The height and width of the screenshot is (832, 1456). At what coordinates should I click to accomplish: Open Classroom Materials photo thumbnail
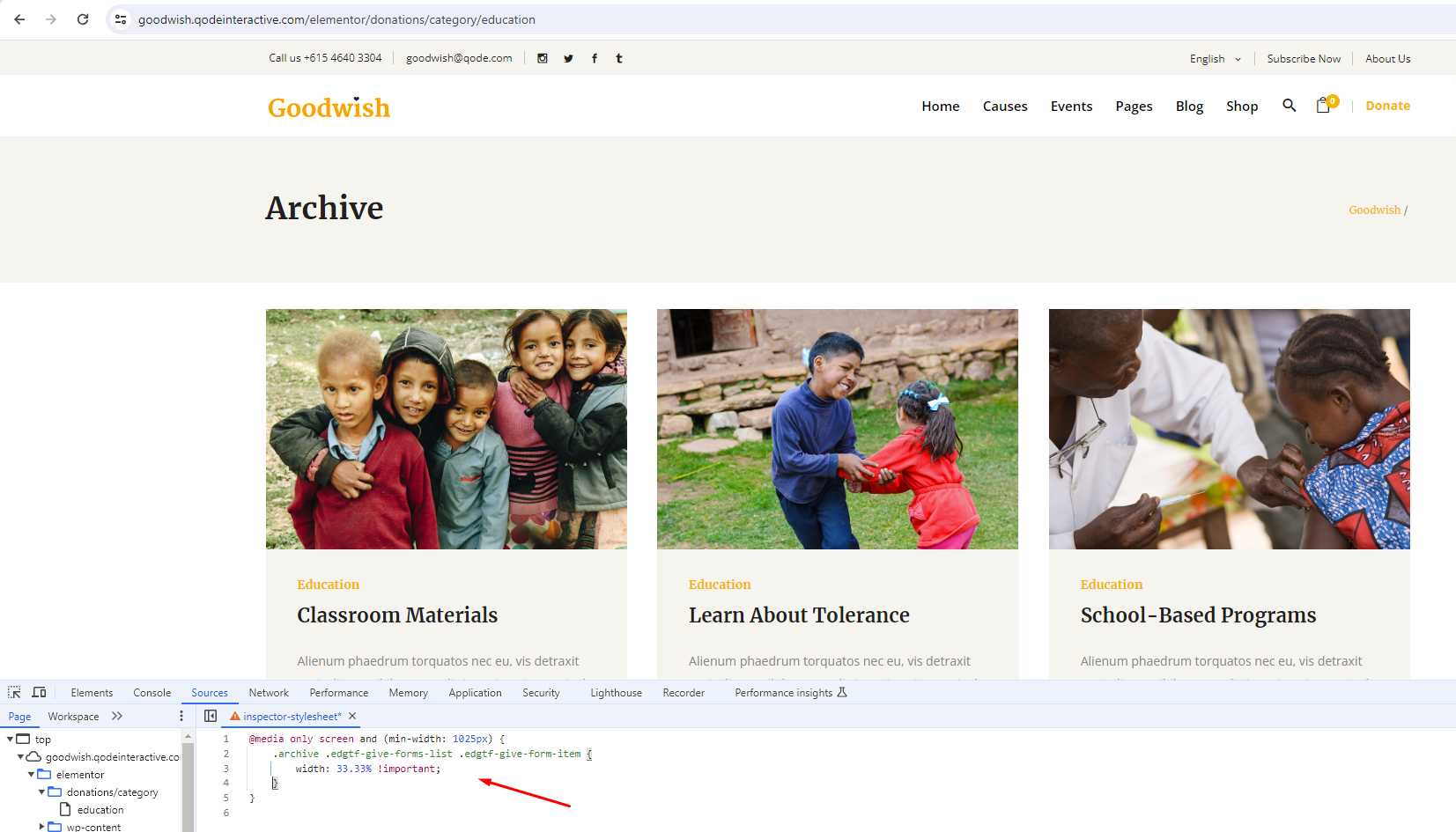(447, 429)
